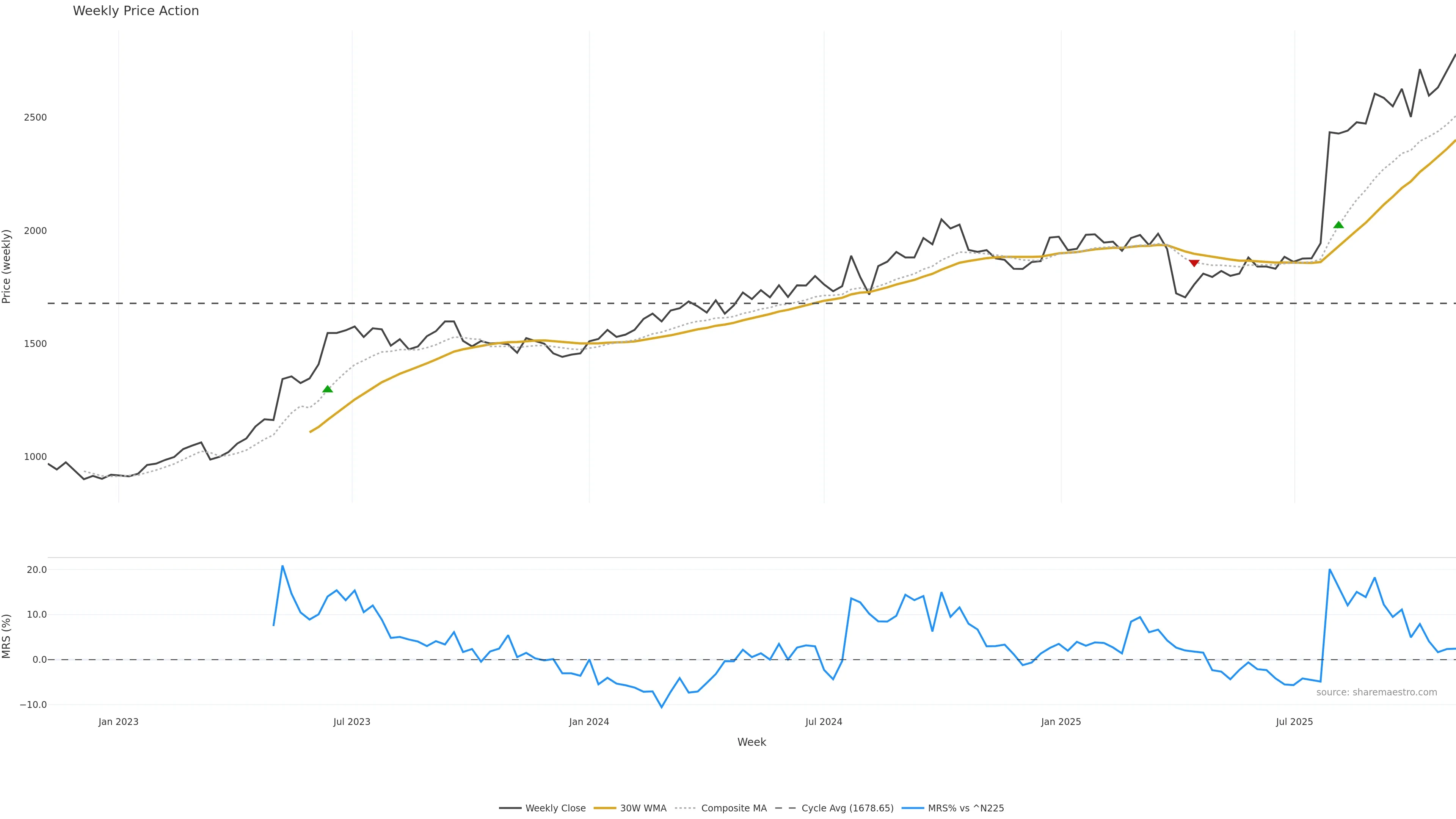1456x819 pixels.
Task: Click the gold 30W WMA legend line swatch
Action: click(604, 808)
